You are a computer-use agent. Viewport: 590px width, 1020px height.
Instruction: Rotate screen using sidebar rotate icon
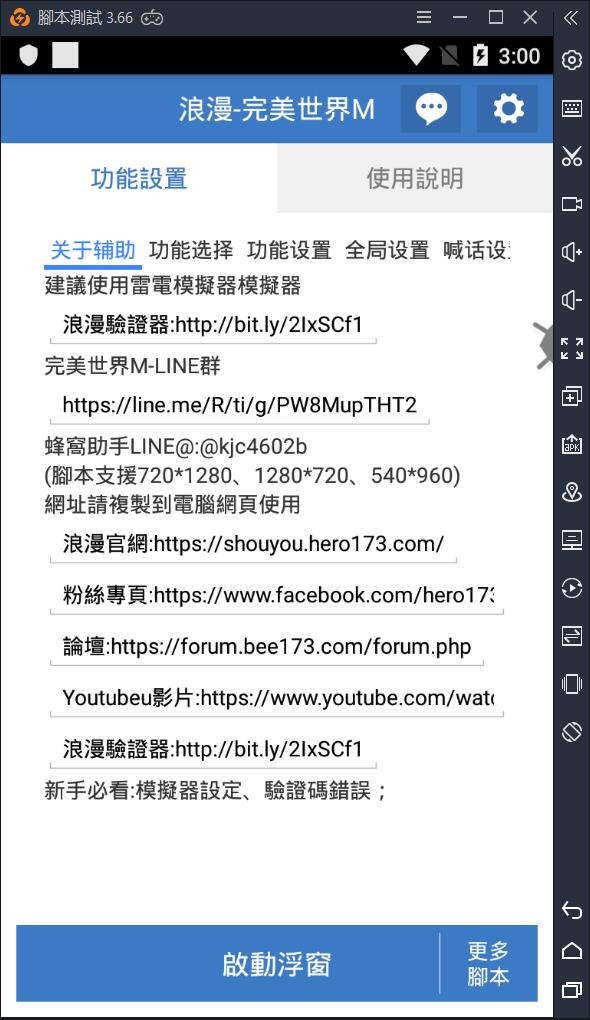coord(572,732)
